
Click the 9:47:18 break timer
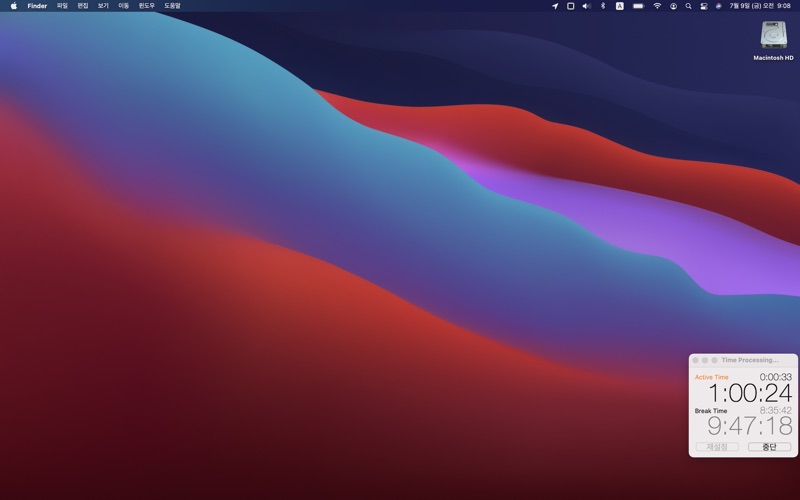point(750,426)
